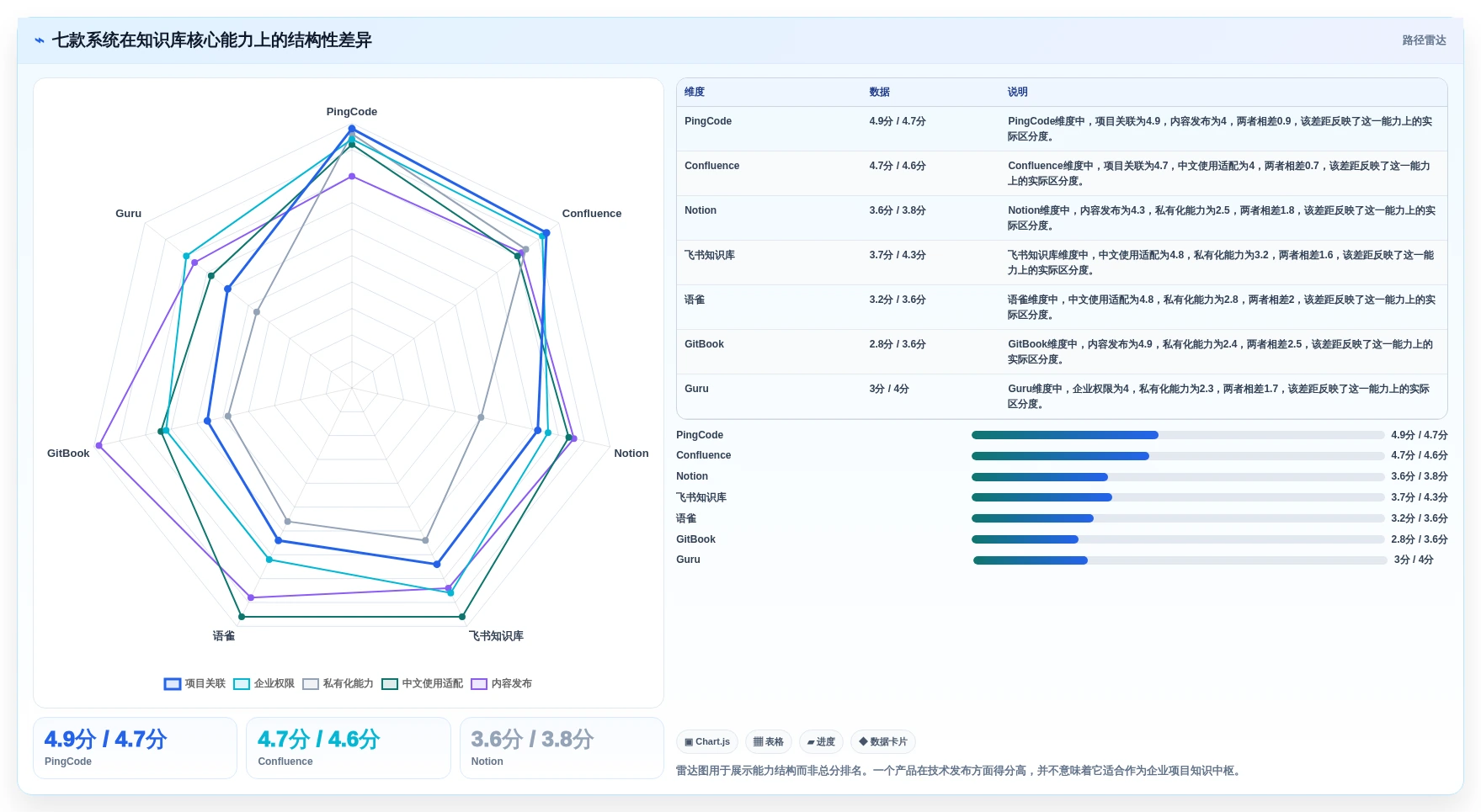The width and height of the screenshot is (1481, 812).
Task: Click the Confluence progress bar
Action: click(x=1178, y=456)
